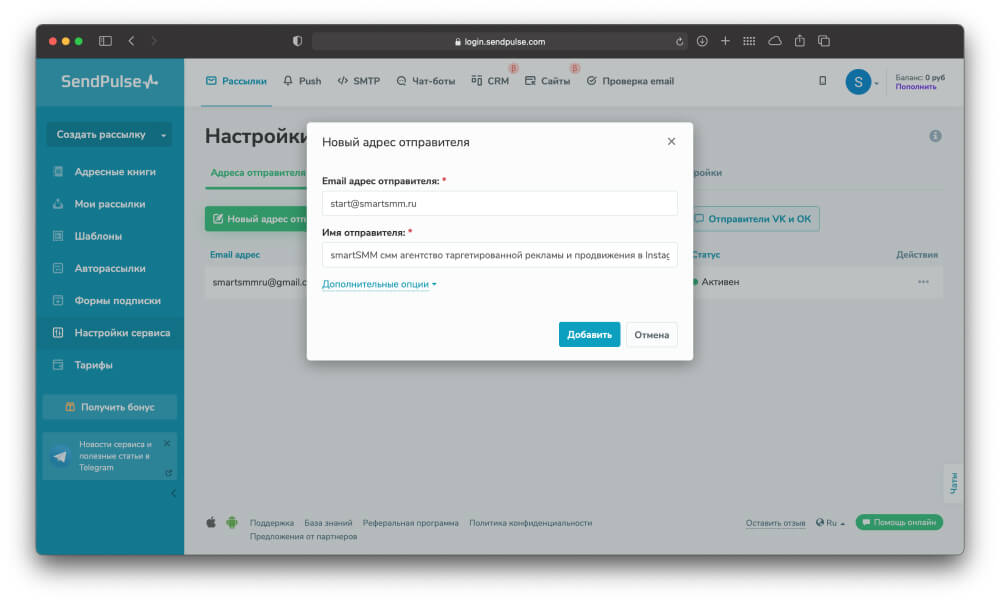This screenshot has width=1000, height=603.
Task: Open Проверка email tool
Action: point(630,81)
